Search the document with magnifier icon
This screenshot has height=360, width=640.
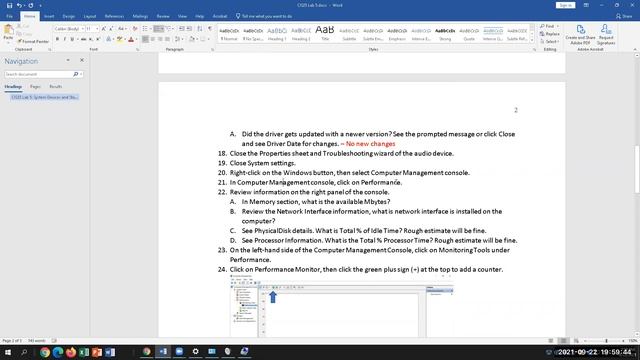point(76,74)
